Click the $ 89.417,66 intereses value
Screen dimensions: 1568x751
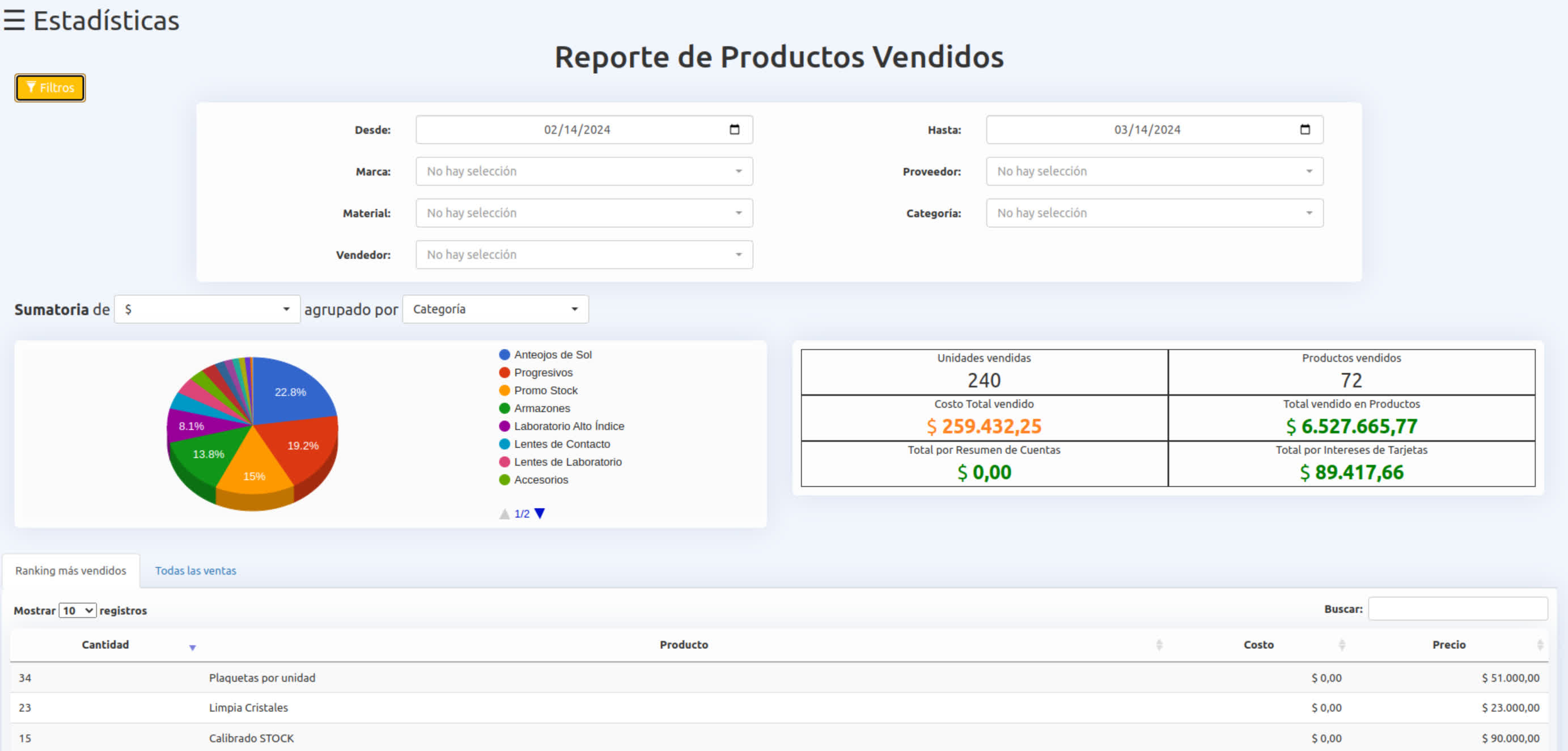click(1351, 472)
